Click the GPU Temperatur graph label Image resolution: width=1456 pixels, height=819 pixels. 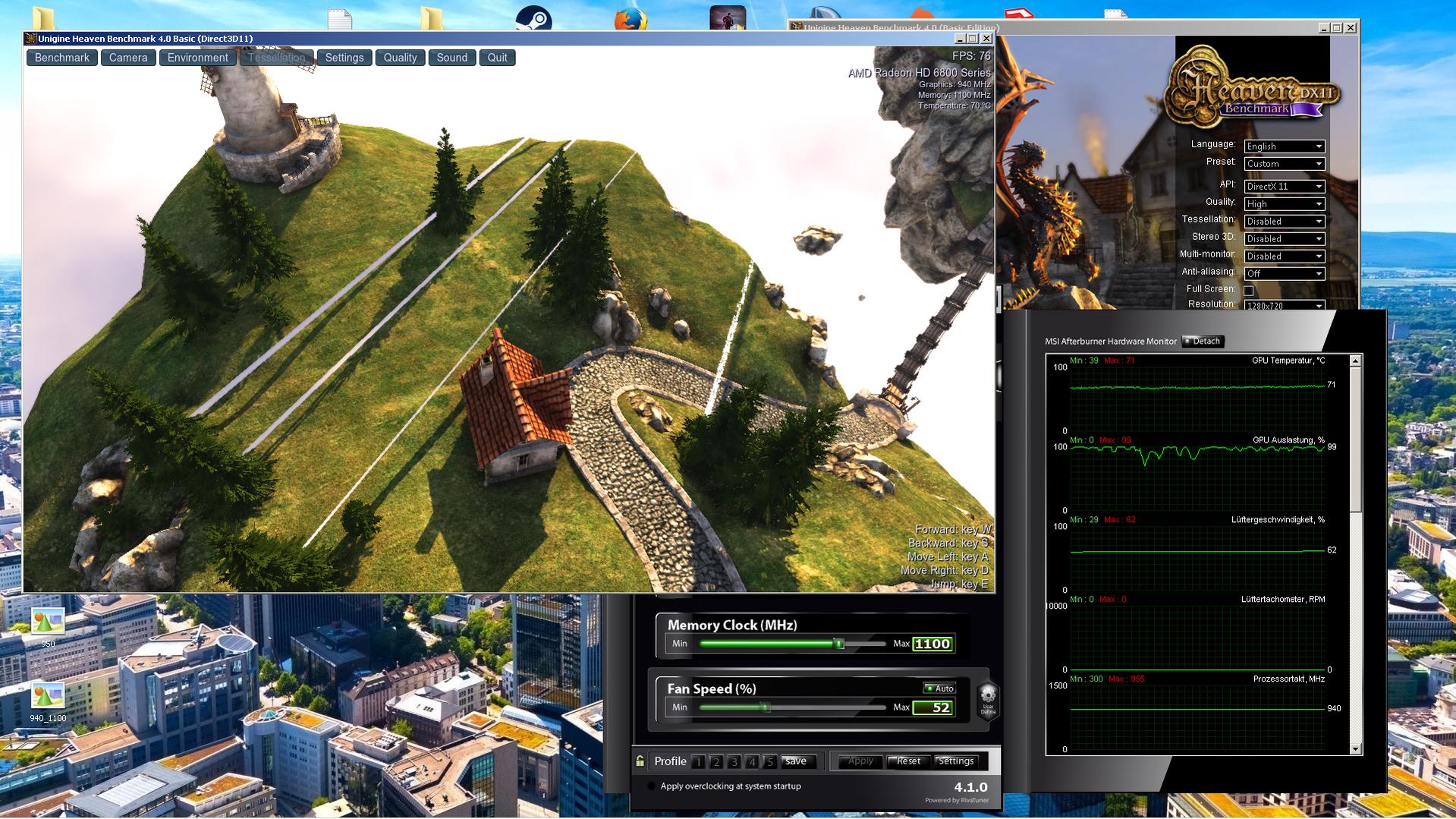pos(1288,361)
